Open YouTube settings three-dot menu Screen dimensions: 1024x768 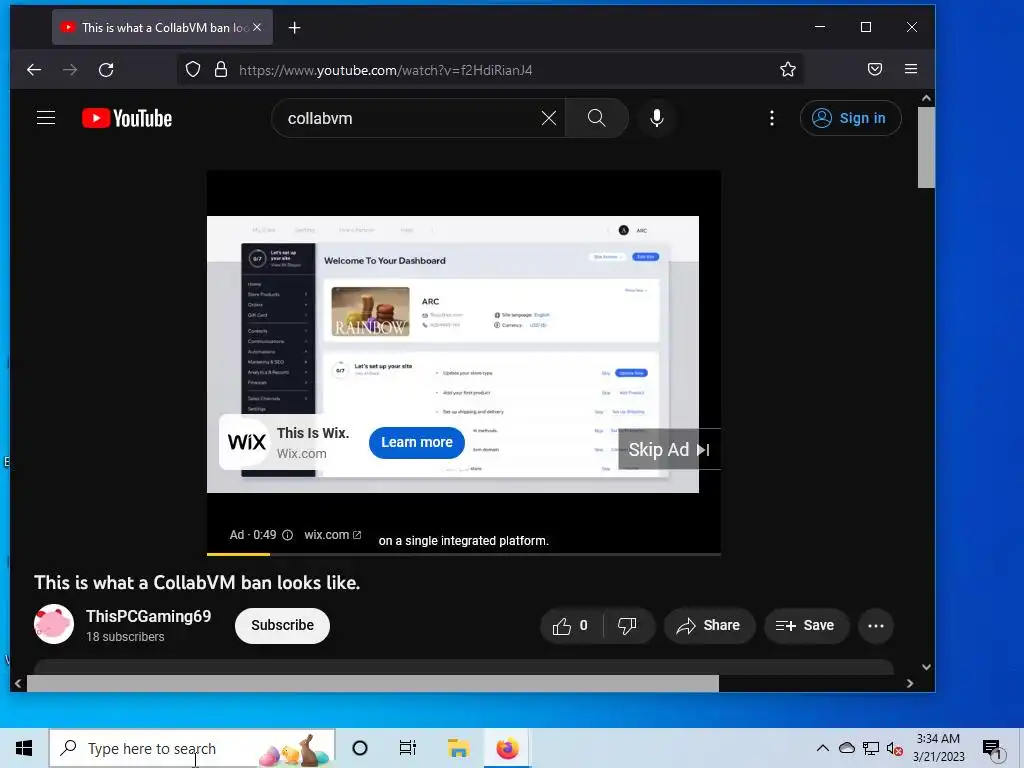pyautogui.click(x=772, y=118)
